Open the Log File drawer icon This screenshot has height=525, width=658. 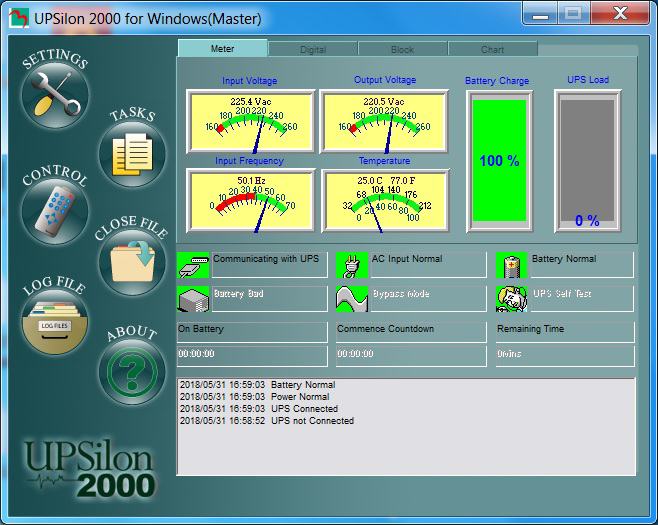pyautogui.click(x=55, y=322)
